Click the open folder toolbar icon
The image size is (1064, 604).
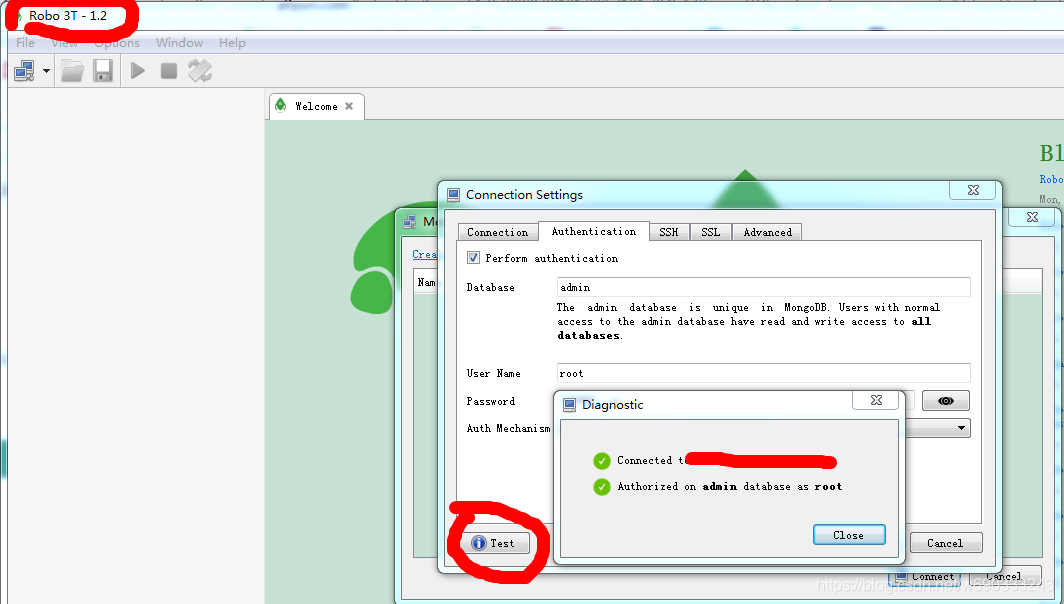pos(73,71)
